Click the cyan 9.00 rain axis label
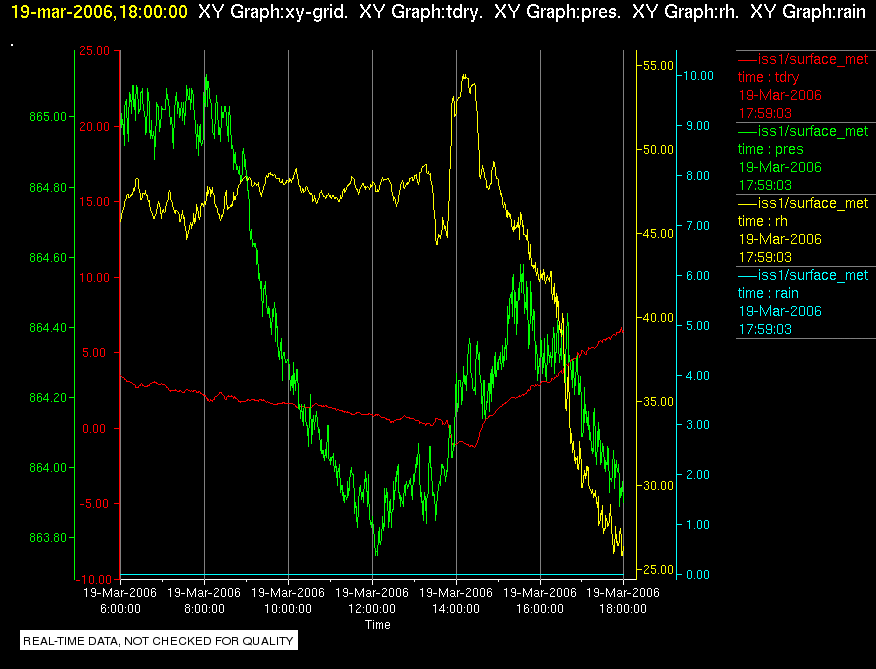Image resolution: width=876 pixels, height=669 pixels. pos(697,126)
